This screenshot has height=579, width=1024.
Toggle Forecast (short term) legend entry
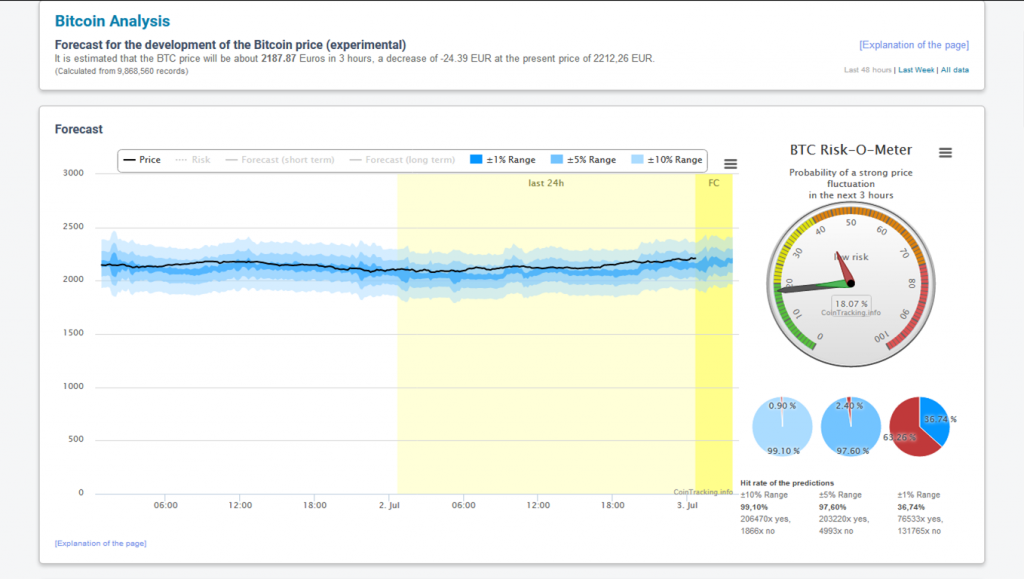tap(280, 160)
